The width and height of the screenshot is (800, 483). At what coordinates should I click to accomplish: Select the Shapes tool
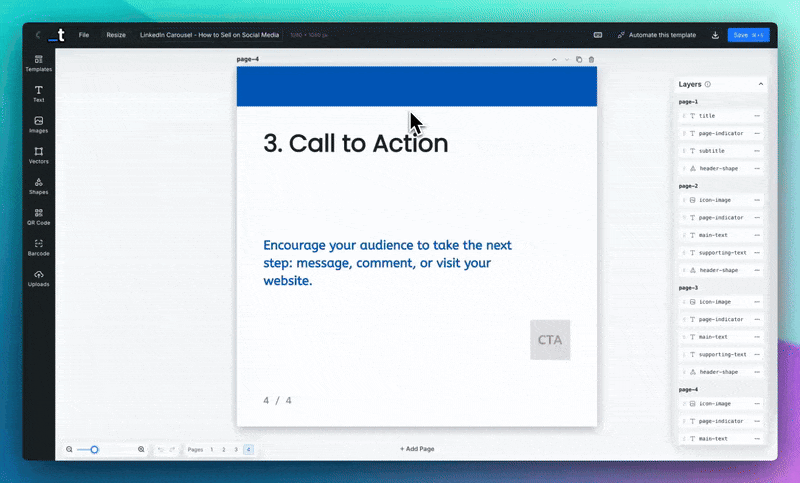pyautogui.click(x=38, y=186)
